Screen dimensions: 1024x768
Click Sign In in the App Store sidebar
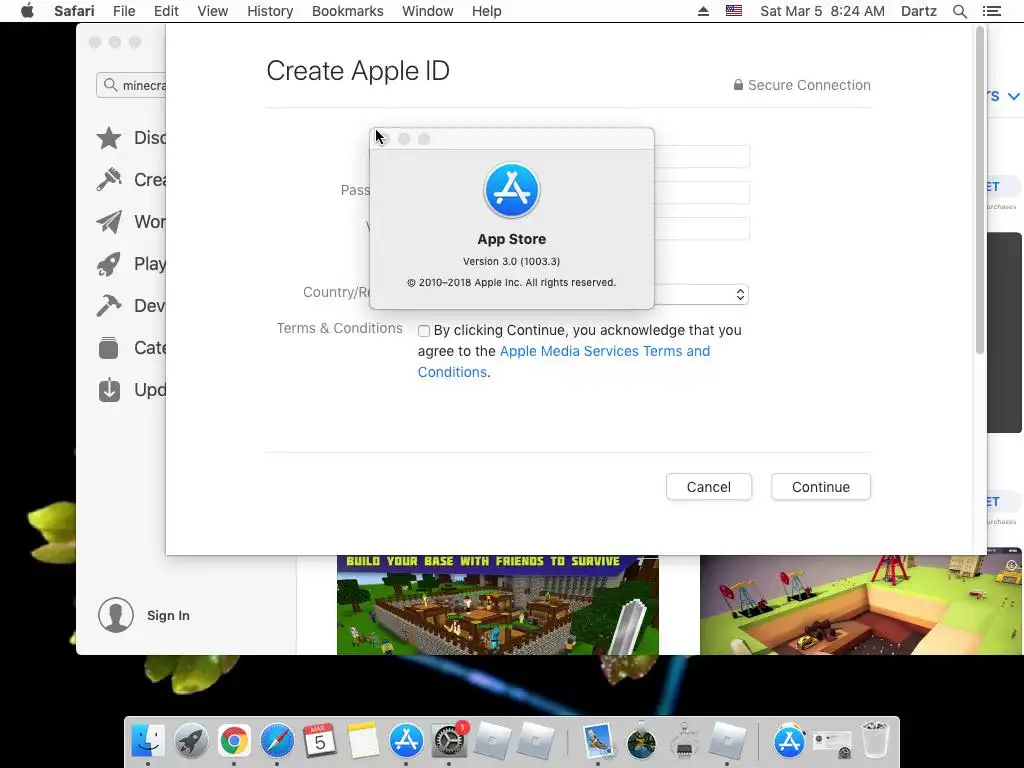coord(168,615)
